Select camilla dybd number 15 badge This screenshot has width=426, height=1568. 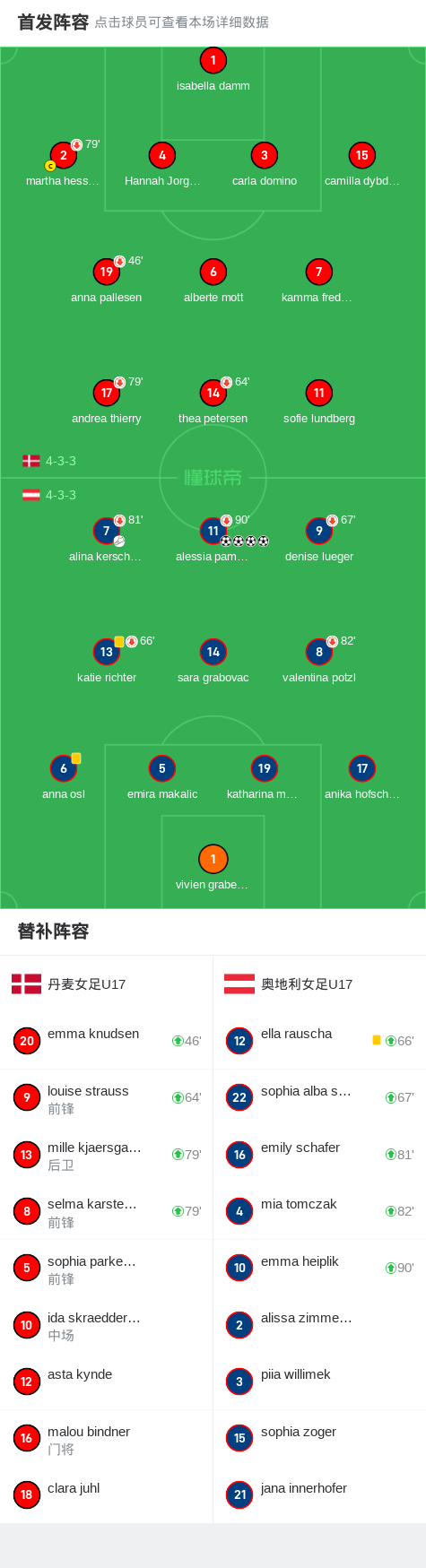361,155
